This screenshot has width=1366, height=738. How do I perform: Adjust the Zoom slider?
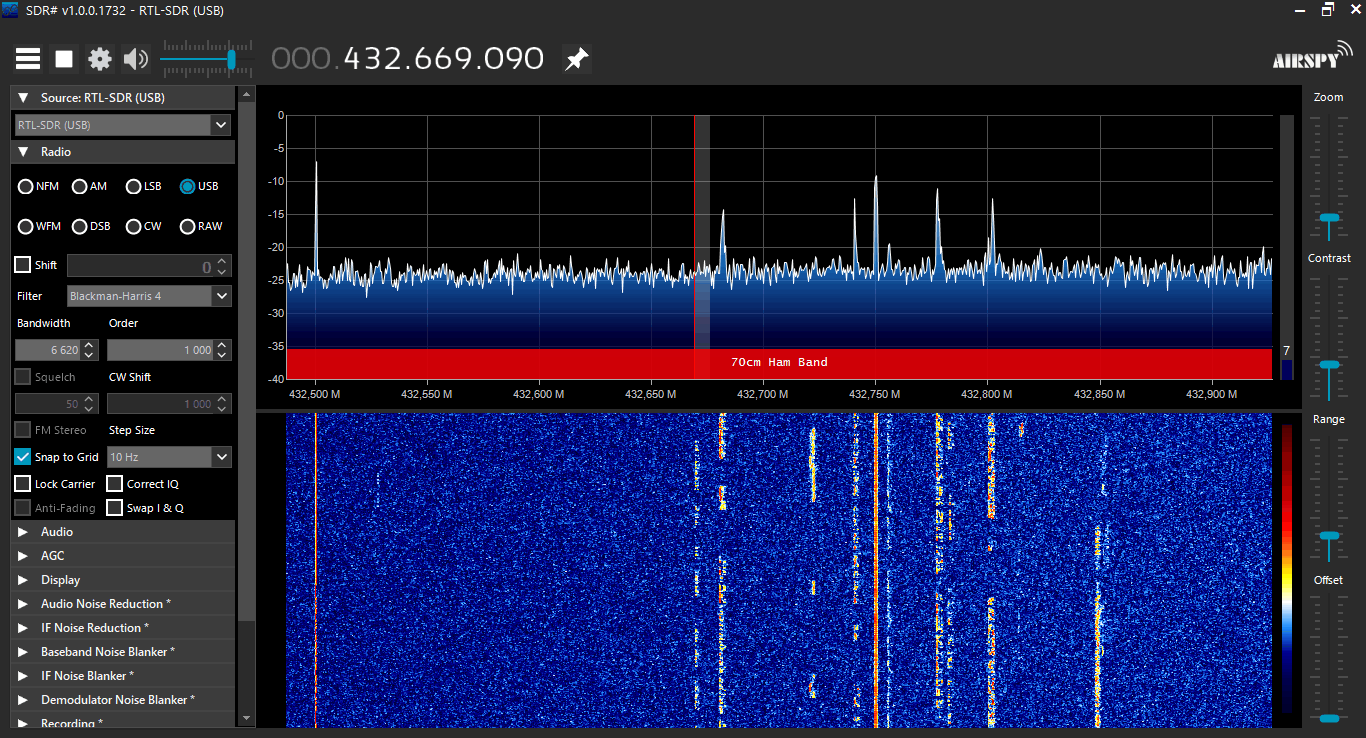(1328, 218)
